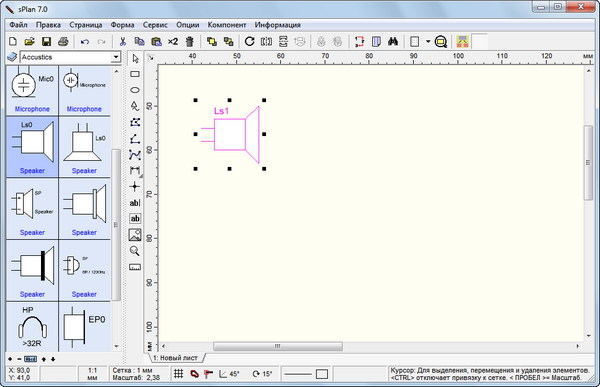Image resolution: width=600 pixels, height=387 pixels.
Task: Select the ab| text tool
Action: pyautogui.click(x=135, y=203)
